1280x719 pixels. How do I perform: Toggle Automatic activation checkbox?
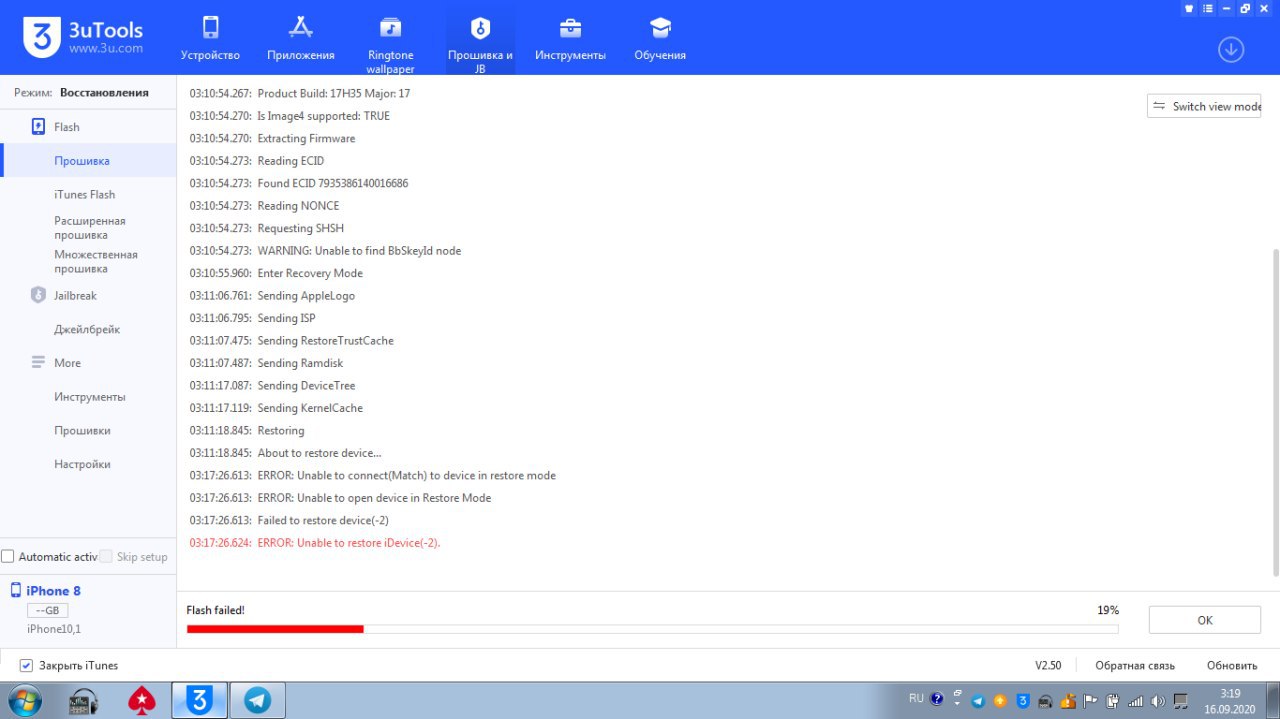tap(8, 556)
